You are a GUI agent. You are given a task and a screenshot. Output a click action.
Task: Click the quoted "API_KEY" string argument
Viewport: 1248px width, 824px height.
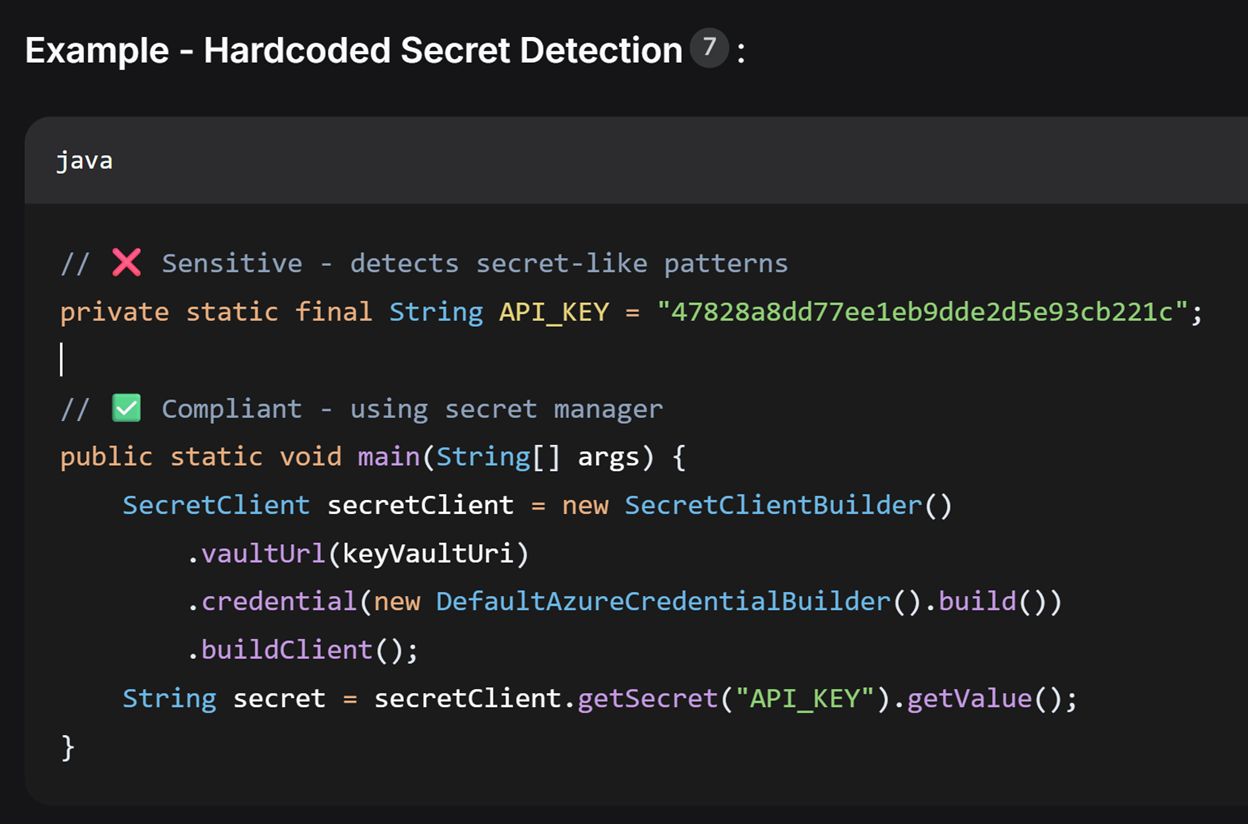point(805,697)
